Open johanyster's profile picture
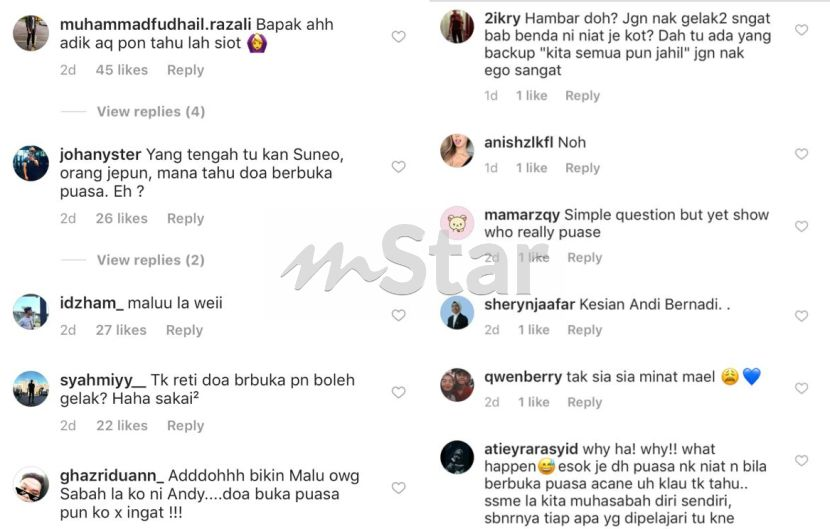Viewport: 830px width, 529px height. tap(31, 164)
